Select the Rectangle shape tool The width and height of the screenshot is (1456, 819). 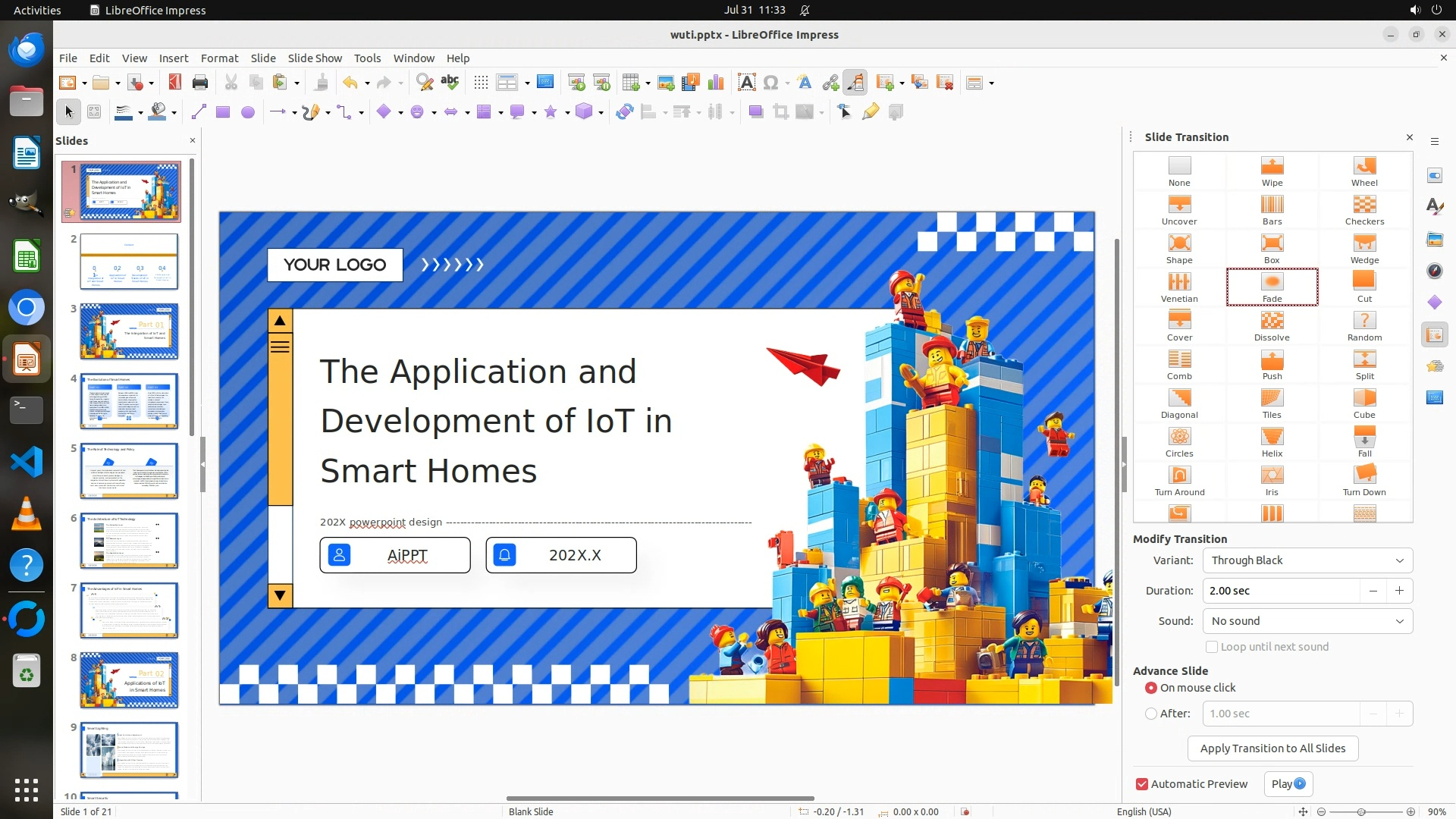tap(222, 112)
